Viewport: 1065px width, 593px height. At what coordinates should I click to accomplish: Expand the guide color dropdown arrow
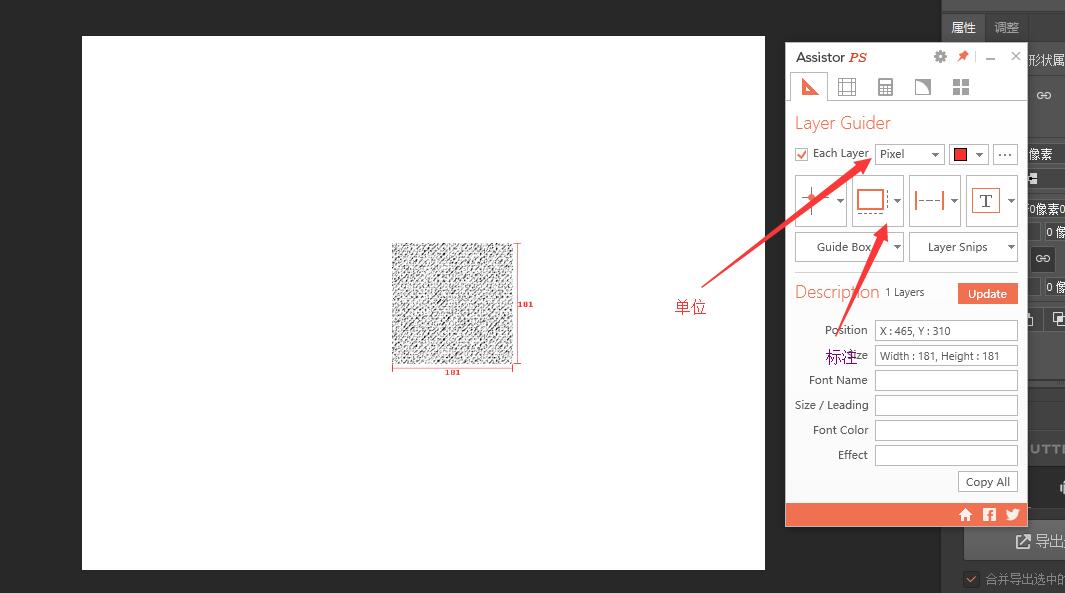(x=979, y=155)
